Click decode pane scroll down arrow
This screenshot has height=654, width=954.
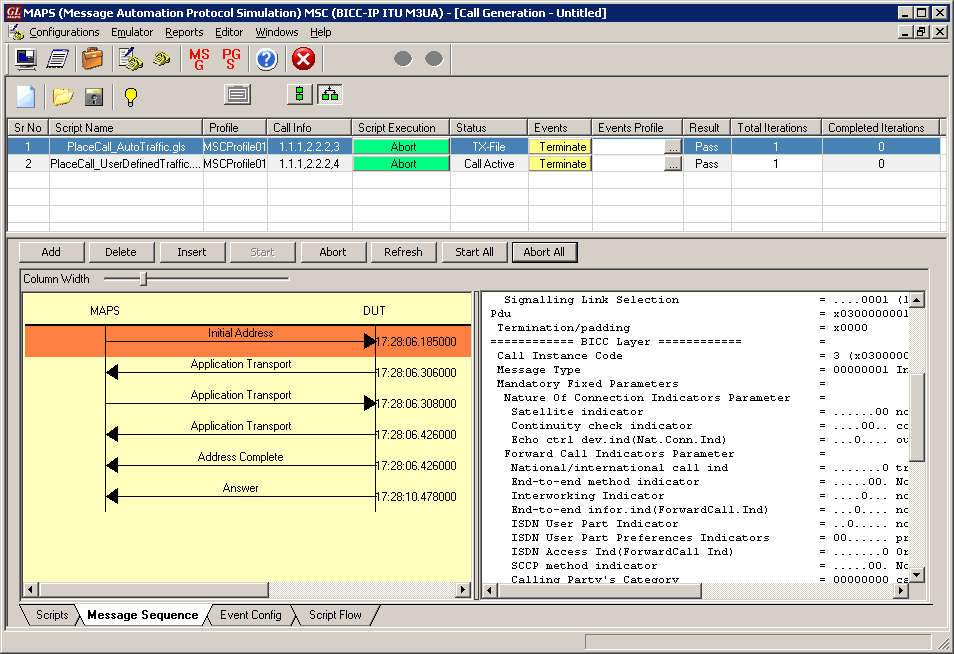[917, 575]
